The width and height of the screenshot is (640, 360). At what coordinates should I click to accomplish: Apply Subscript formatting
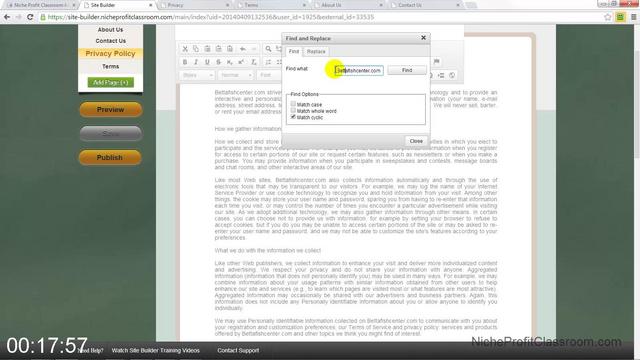pyautogui.click(x=230, y=62)
